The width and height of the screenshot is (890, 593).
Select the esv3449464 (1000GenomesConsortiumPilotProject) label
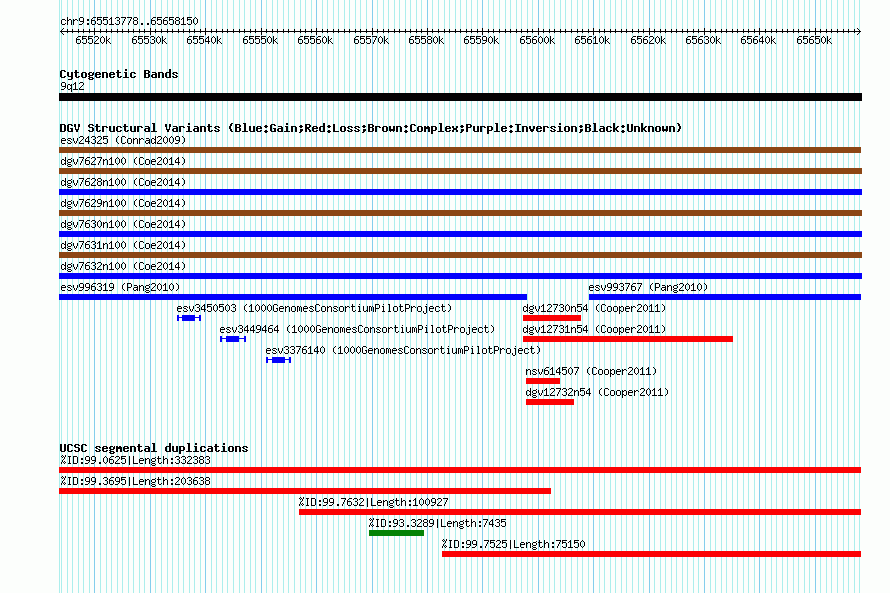click(357, 329)
